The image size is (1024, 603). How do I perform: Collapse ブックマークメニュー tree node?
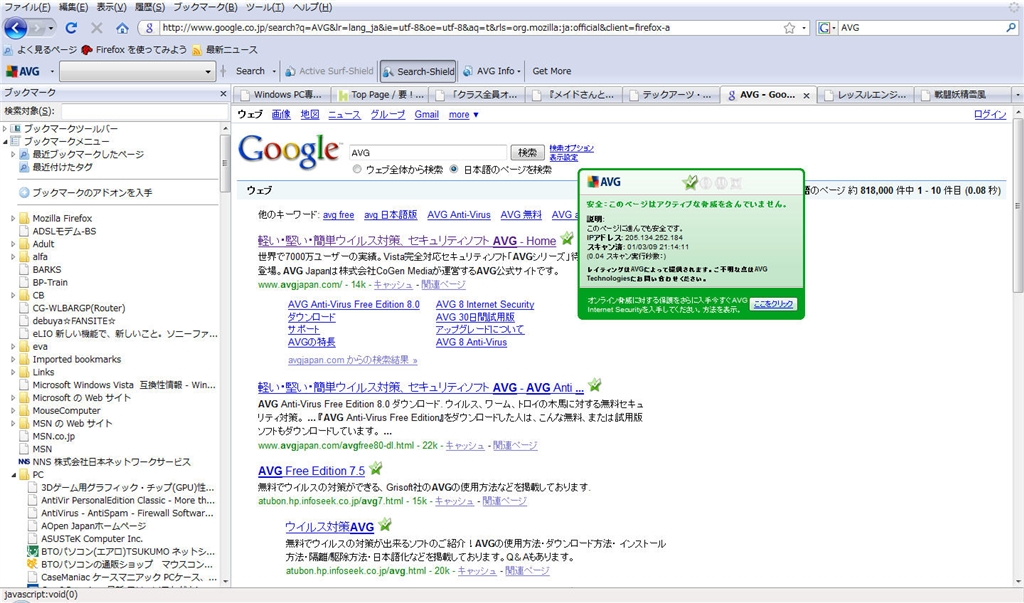pos(5,142)
